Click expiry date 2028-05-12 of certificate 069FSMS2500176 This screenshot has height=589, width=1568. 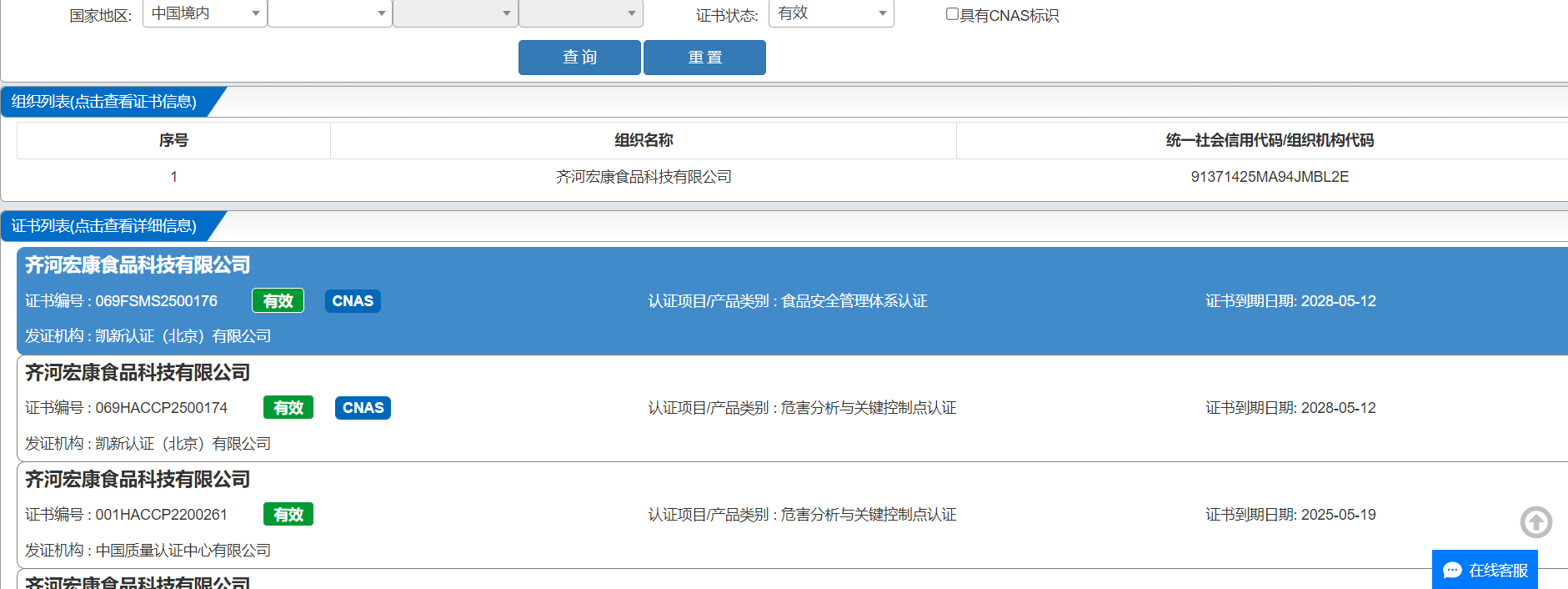click(x=1339, y=301)
